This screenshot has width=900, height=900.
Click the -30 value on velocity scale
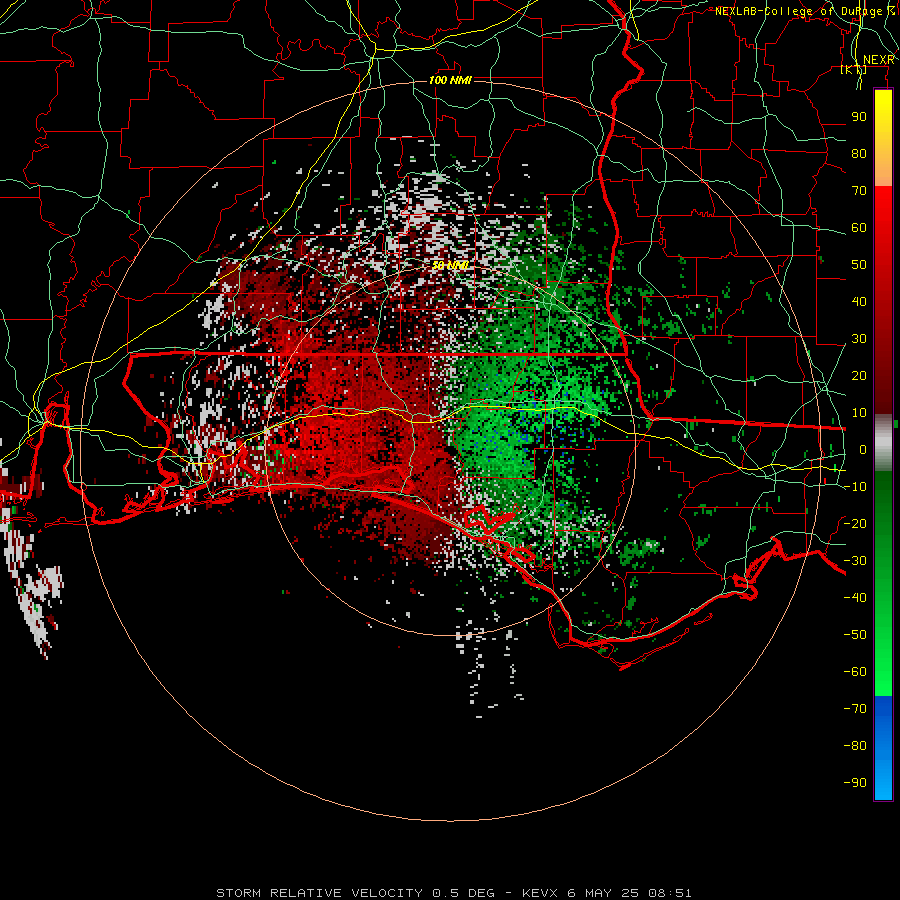point(855,561)
